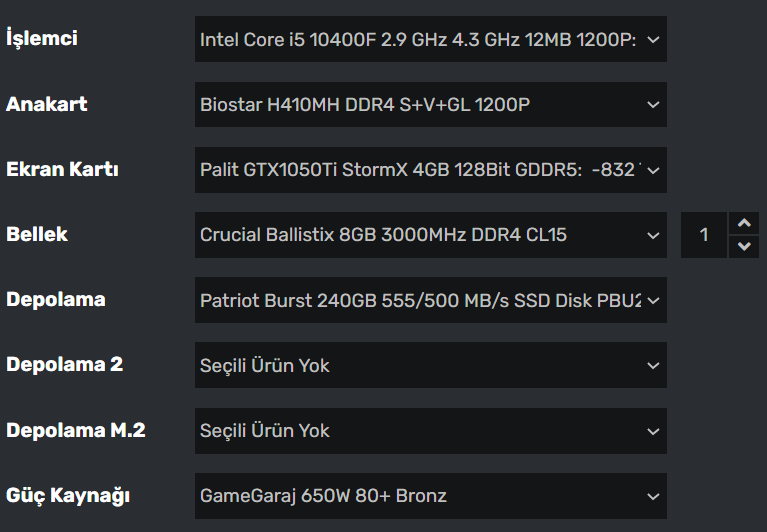Decrease the Bellek quantity with the down arrow
The image size is (767, 532).
click(x=743, y=246)
